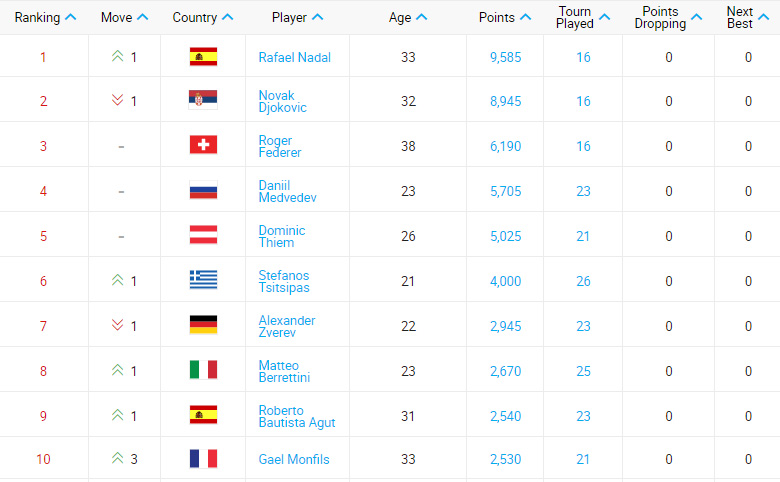Click the Italy flag in Berrettini's row
Viewport: 780px width, 482px height.
click(203, 370)
